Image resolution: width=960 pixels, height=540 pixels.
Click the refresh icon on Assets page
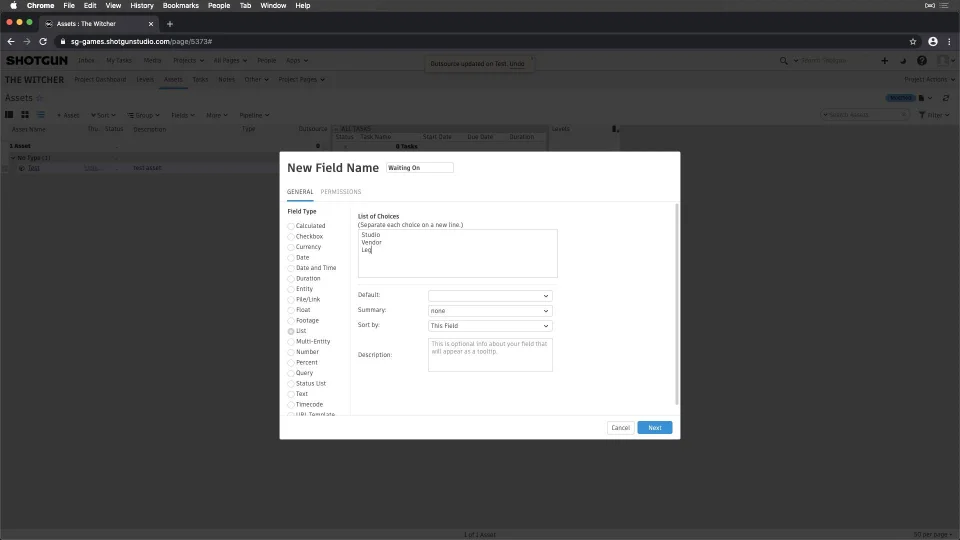tap(946, 98)
